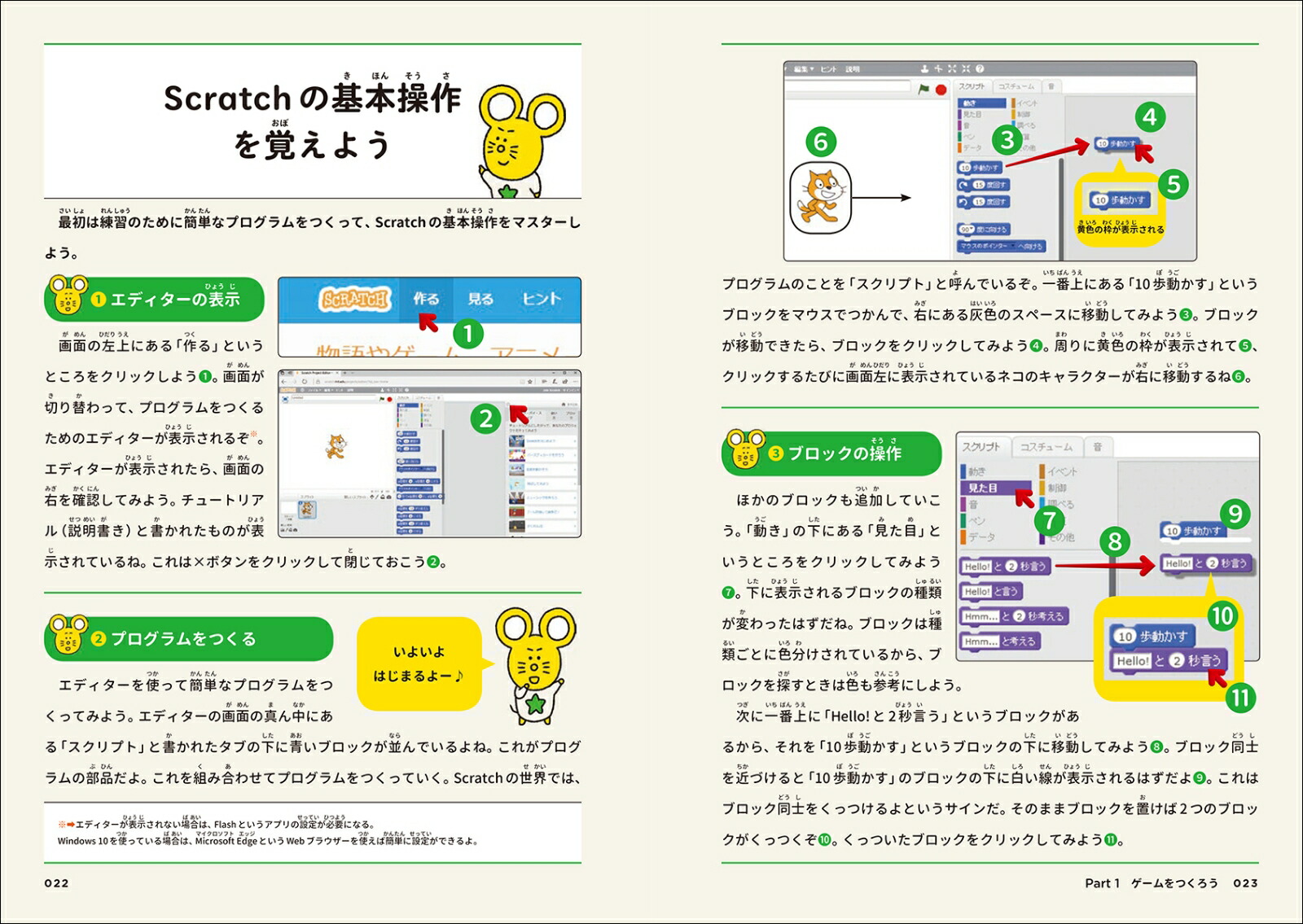
Task: Open the 編集 dropdown menu in the gray toolbar
Action: (x=805, y=69)
